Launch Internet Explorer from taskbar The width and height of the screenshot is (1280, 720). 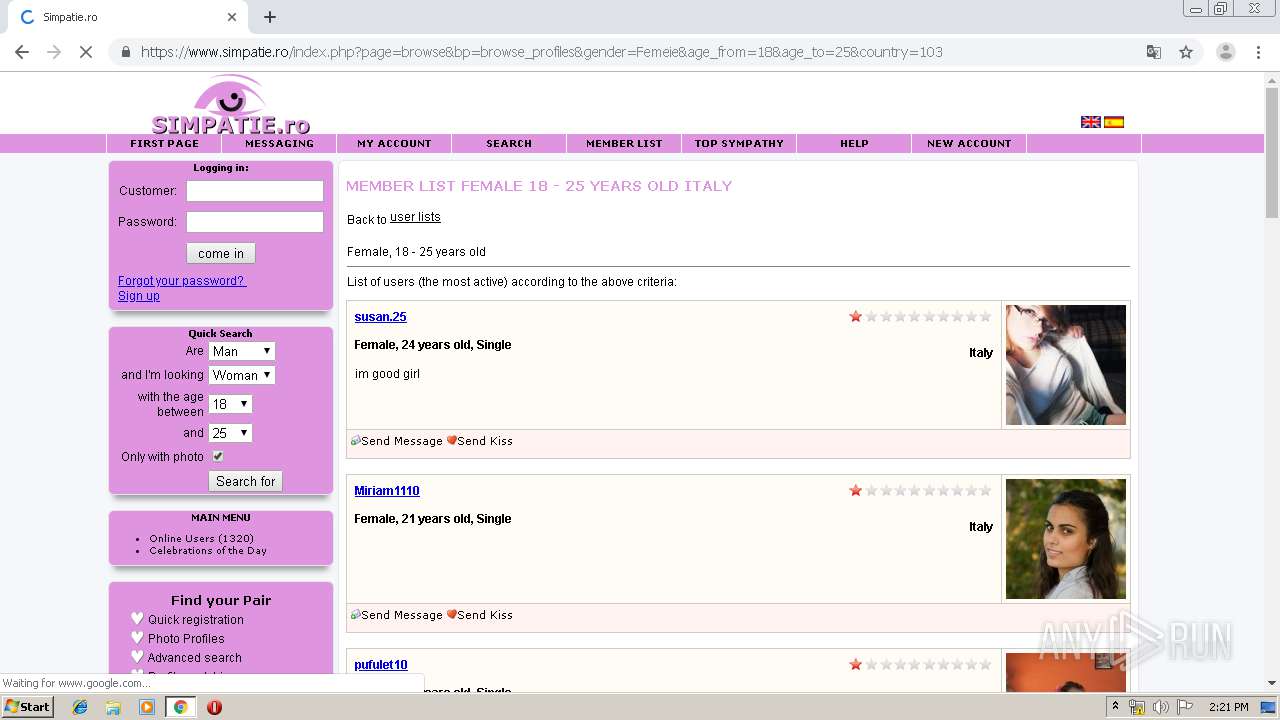pos(80,707)
